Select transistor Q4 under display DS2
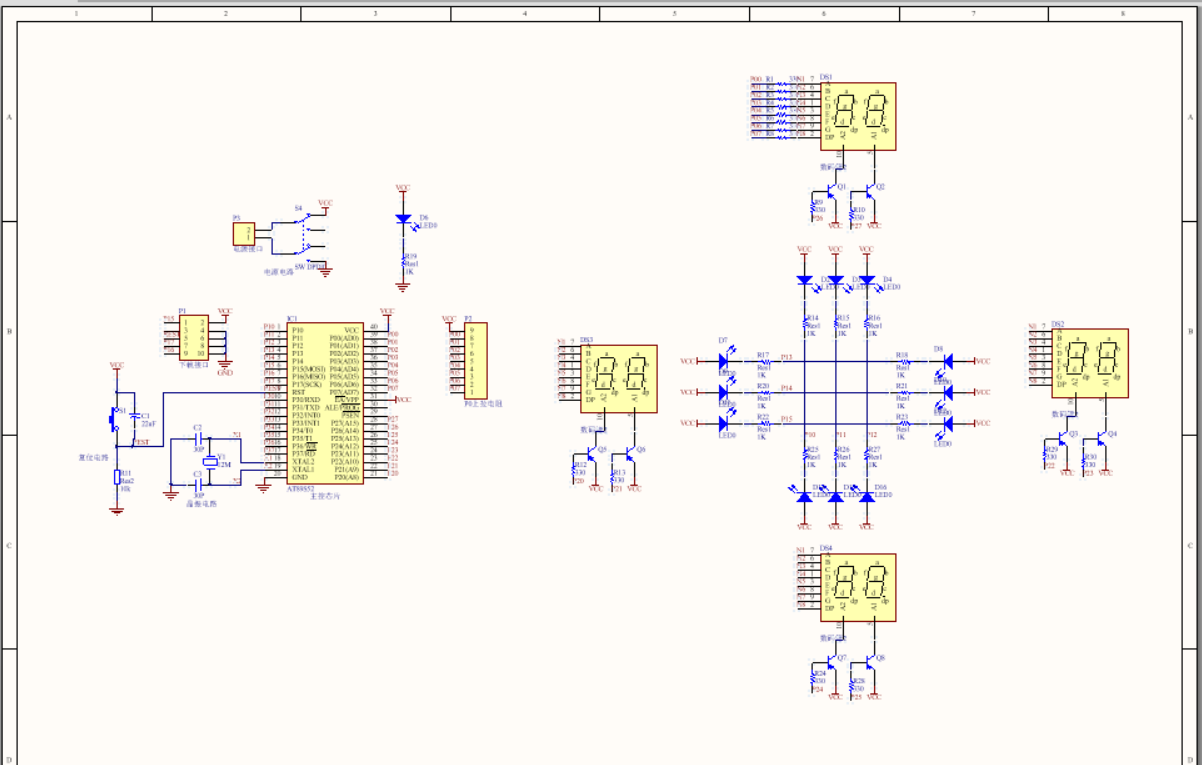This screenshot has width=1202, height=765. coord(1103,437)
